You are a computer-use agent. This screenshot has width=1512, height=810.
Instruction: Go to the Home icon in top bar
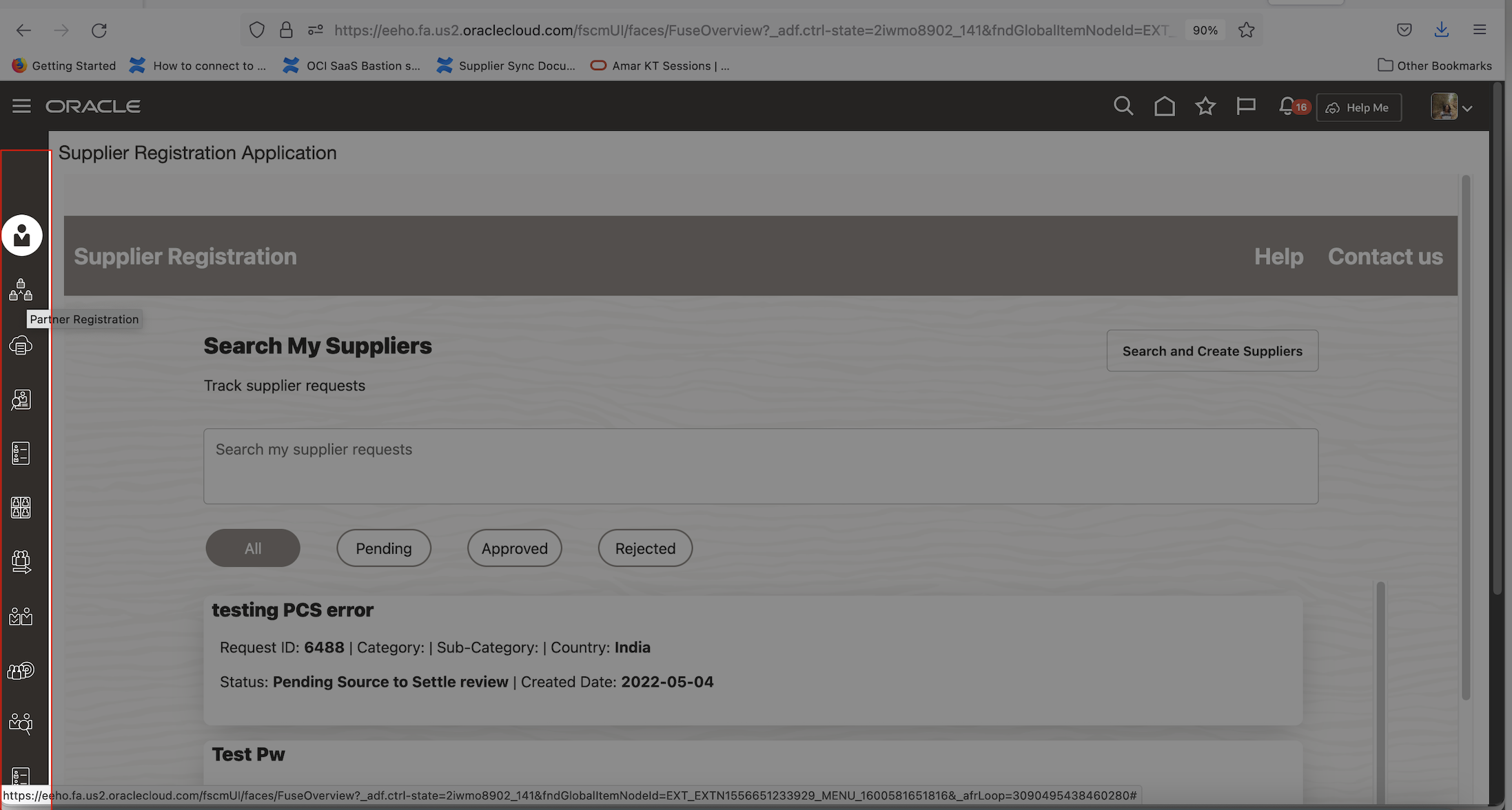pyautogui.click(x=1165, y=106)
